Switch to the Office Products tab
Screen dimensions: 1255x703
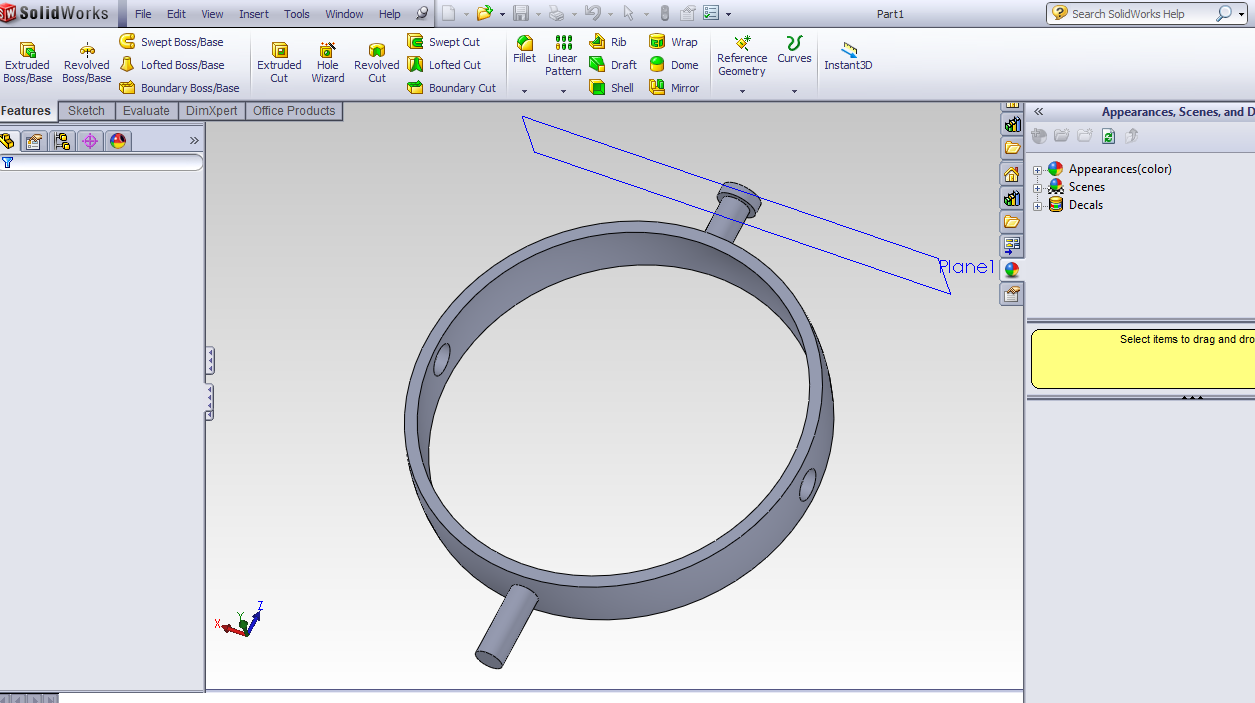pyautogui.click(x=294, y=111)
